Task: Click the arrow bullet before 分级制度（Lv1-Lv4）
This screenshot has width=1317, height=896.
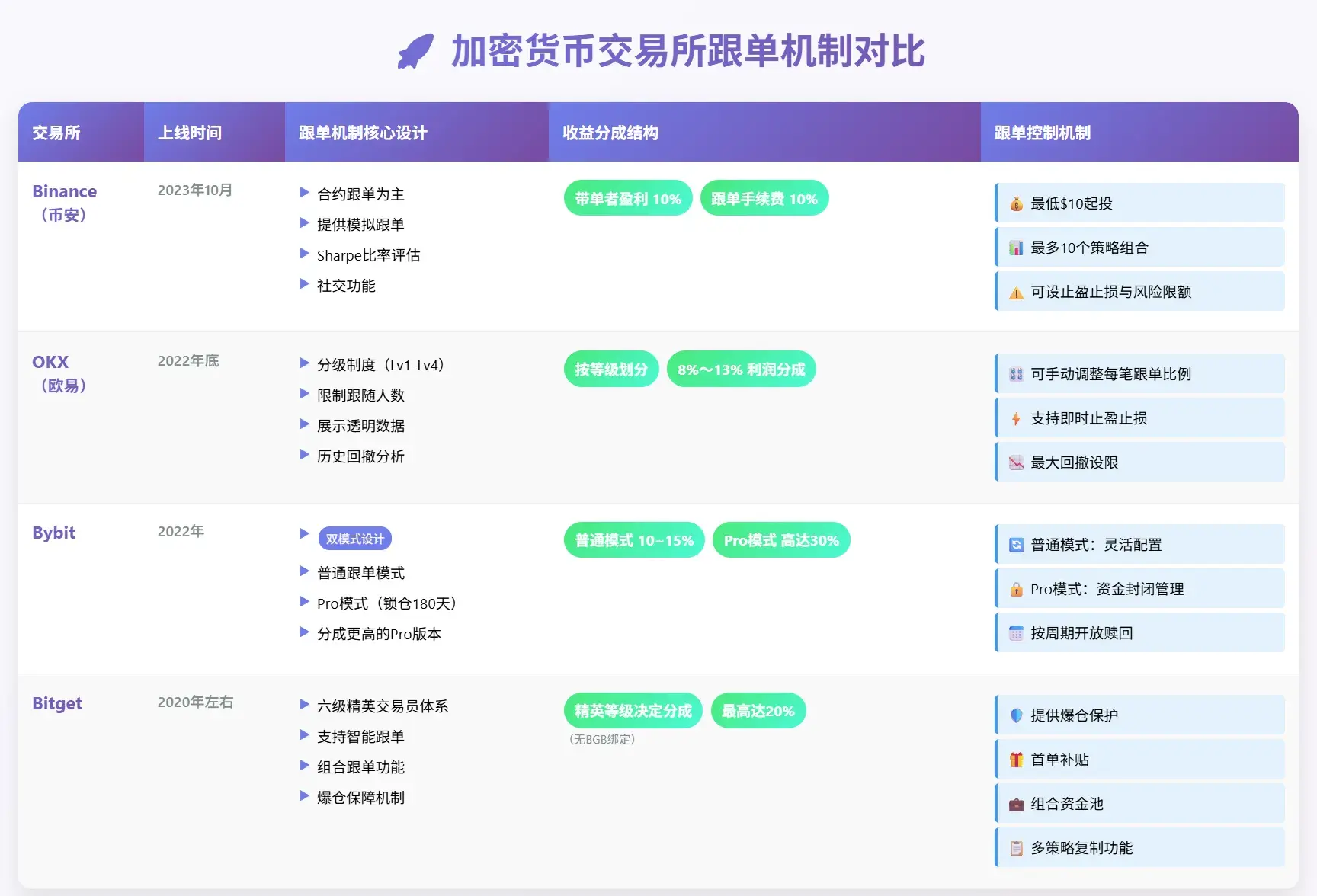Action: 304,363
